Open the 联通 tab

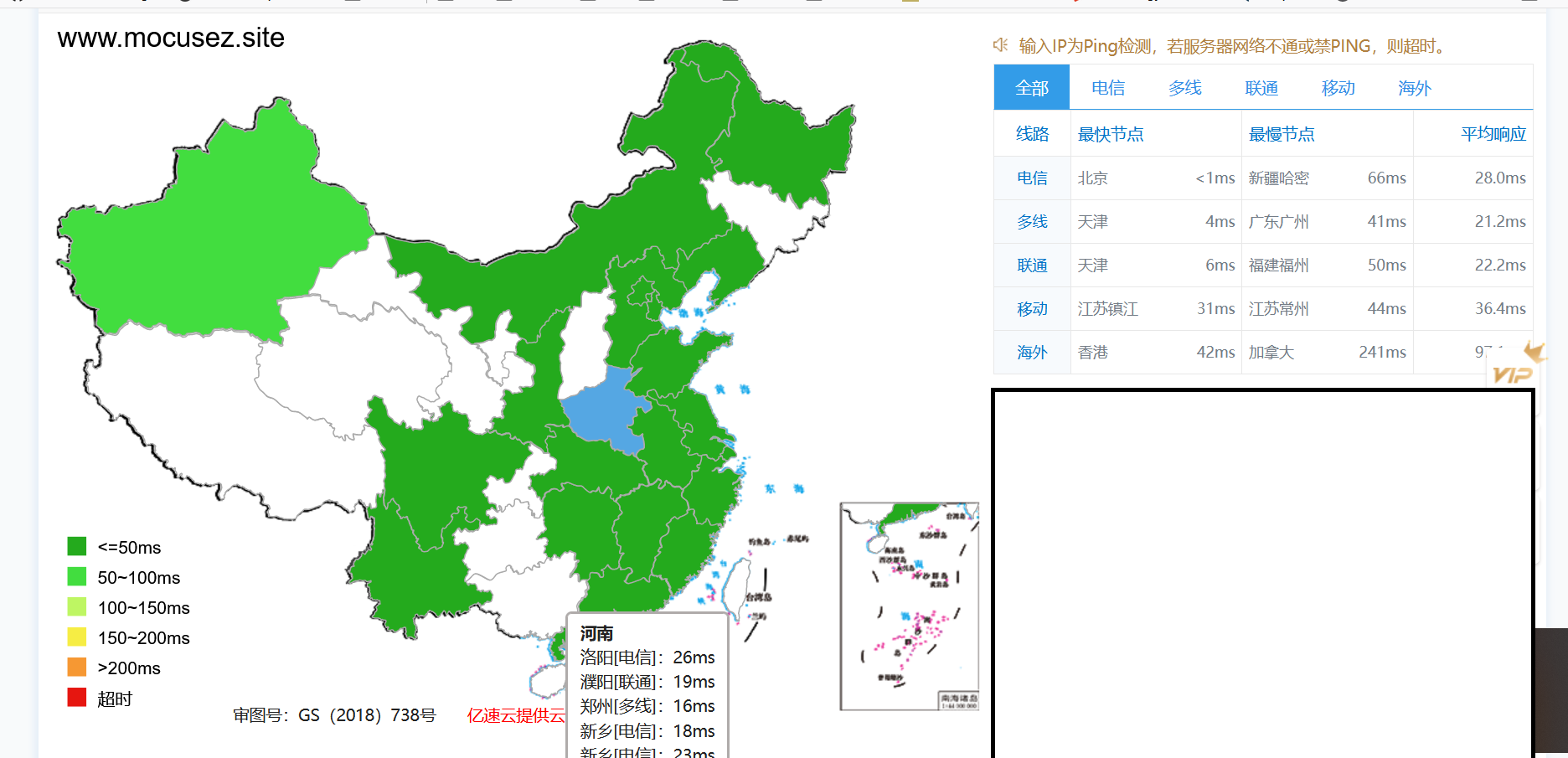pos(1261,88)
